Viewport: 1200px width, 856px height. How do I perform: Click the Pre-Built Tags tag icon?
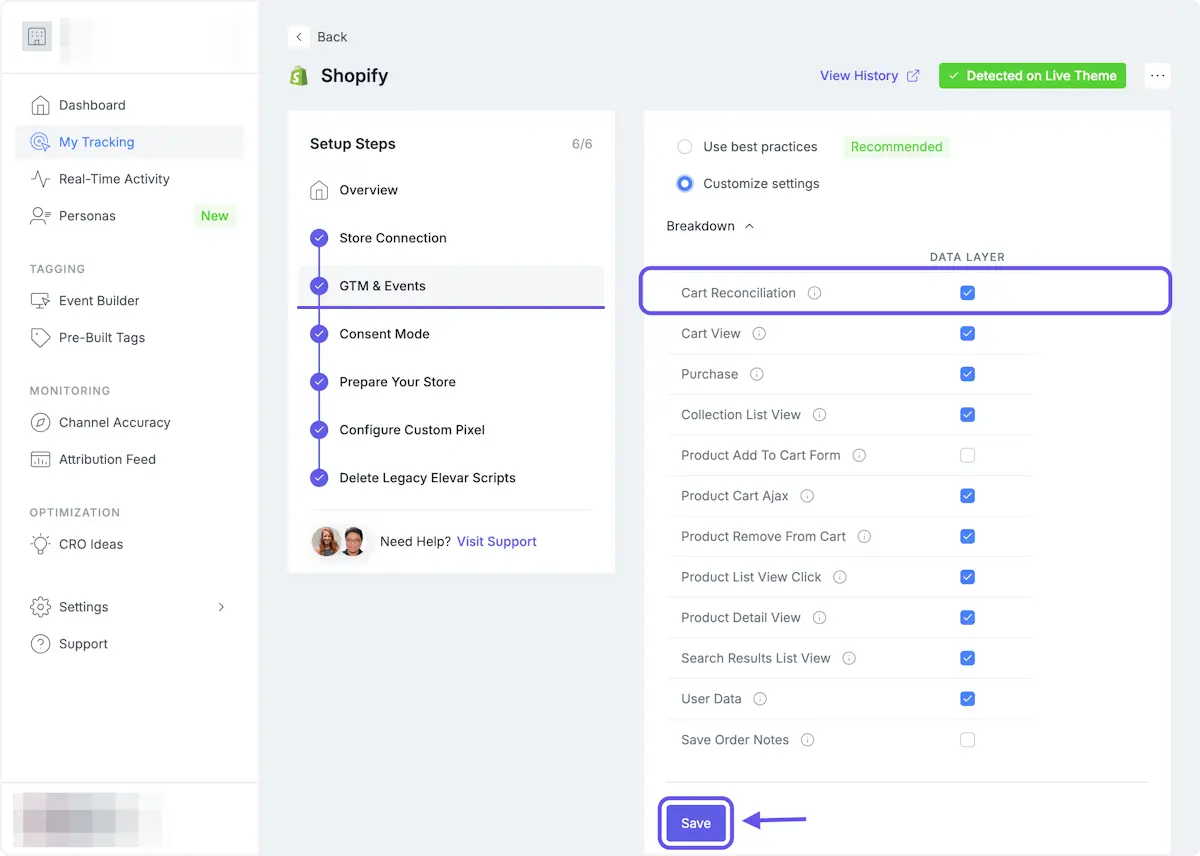tap(40, 338)
